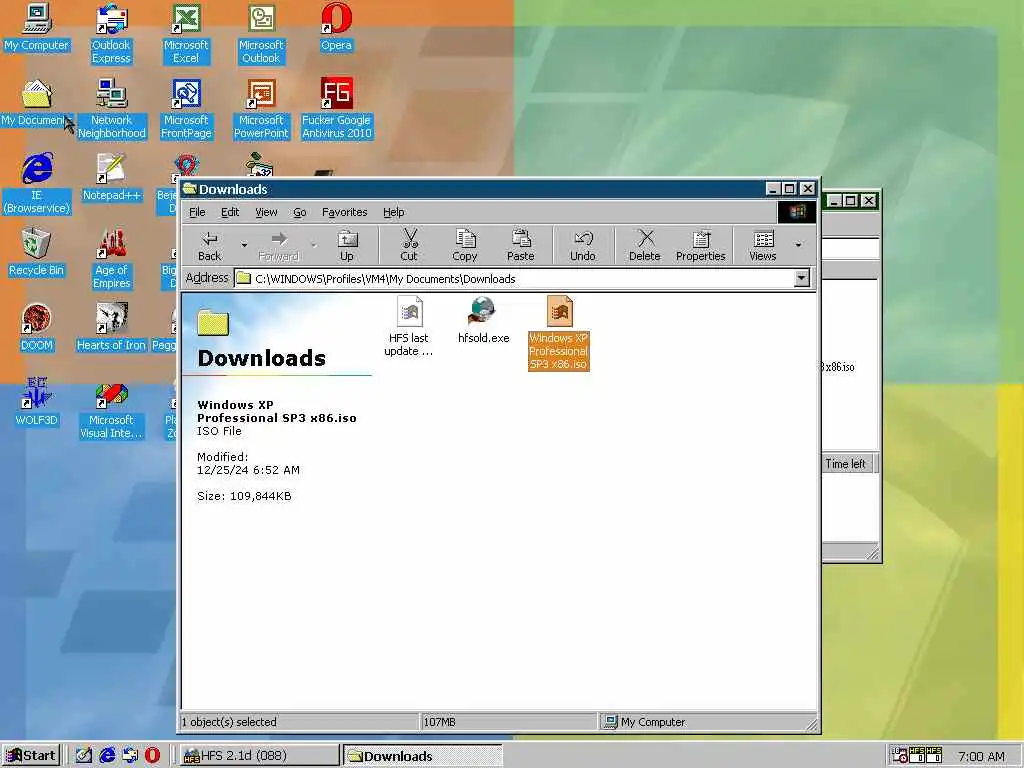The image size is (1024, 768).
Task: Cut the selected file
Action: click(409, 246)
